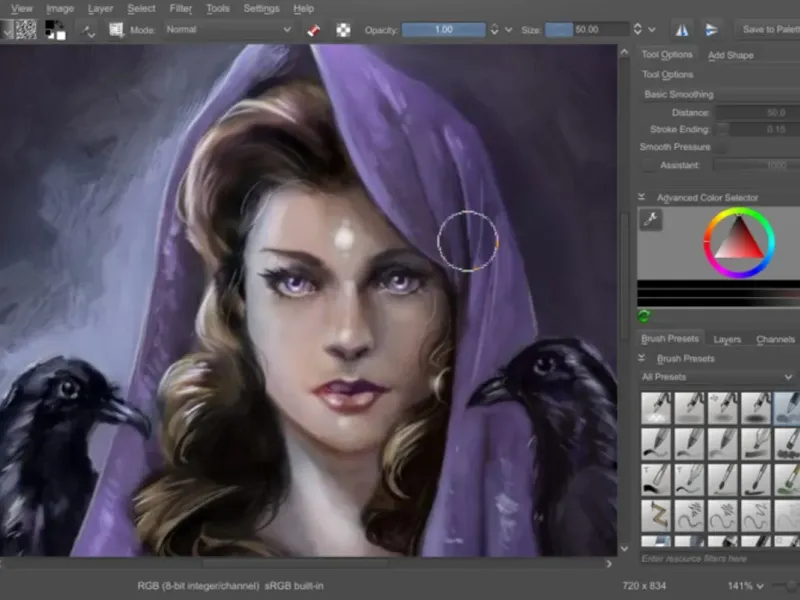Open the blending Mode dropdown
The width and height of the screenshot is (800, 600).
pos(227,30)
